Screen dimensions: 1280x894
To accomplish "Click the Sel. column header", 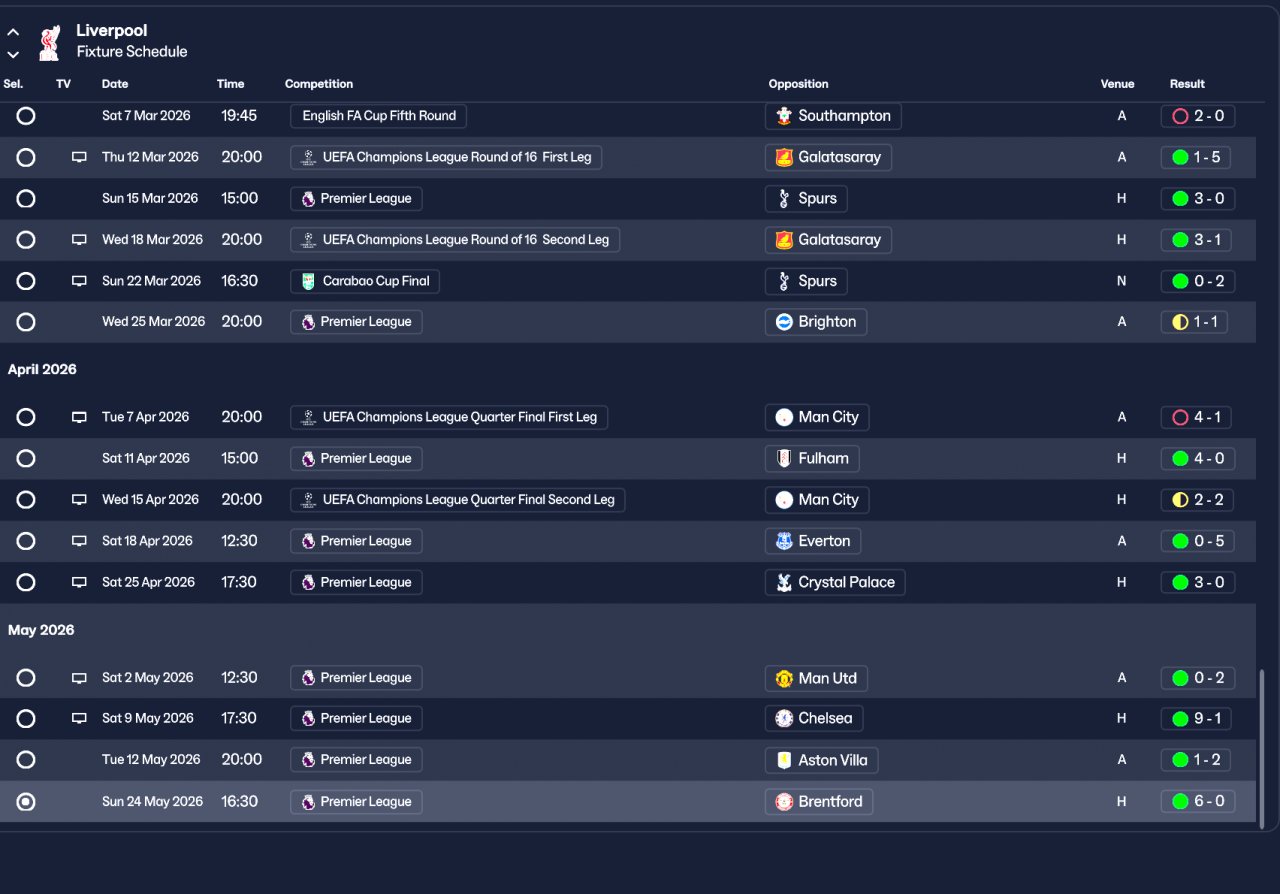I will click(x=13, y=84).
